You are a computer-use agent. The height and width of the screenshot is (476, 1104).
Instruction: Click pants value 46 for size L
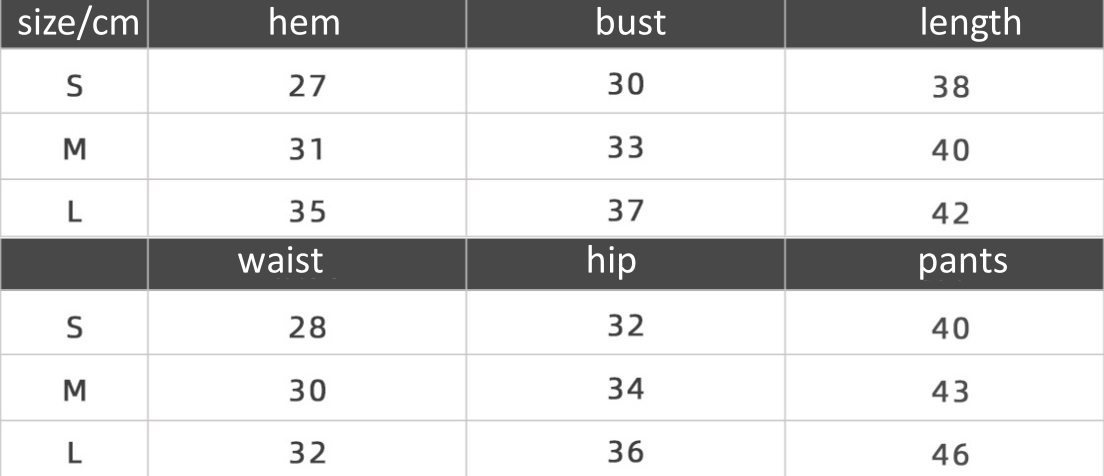(x=949, y=455)
